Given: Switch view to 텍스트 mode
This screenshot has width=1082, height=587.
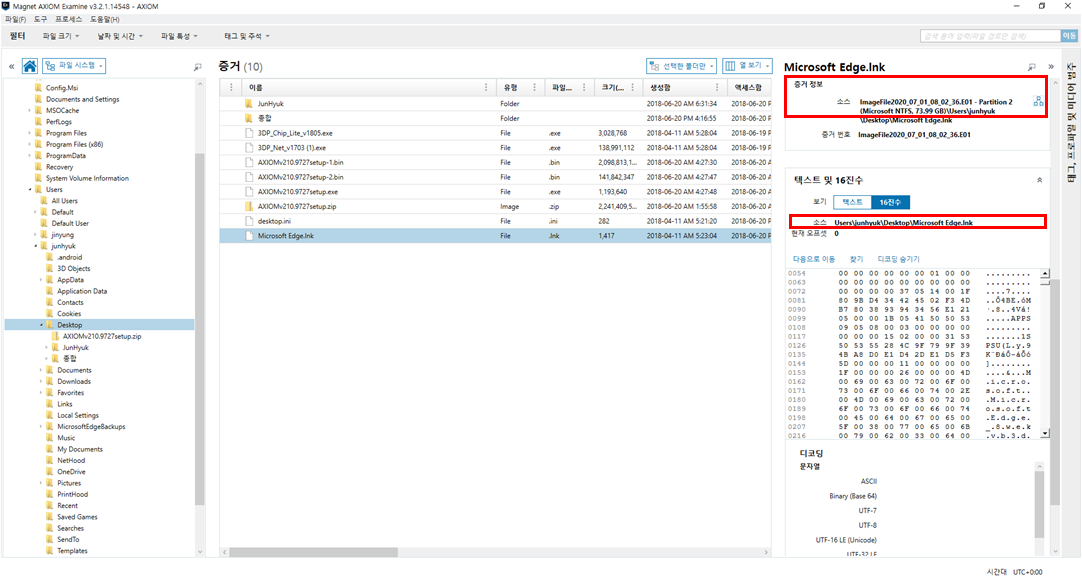Looking at the screenshot, I should pyautogui.click(x=852, y=202).
